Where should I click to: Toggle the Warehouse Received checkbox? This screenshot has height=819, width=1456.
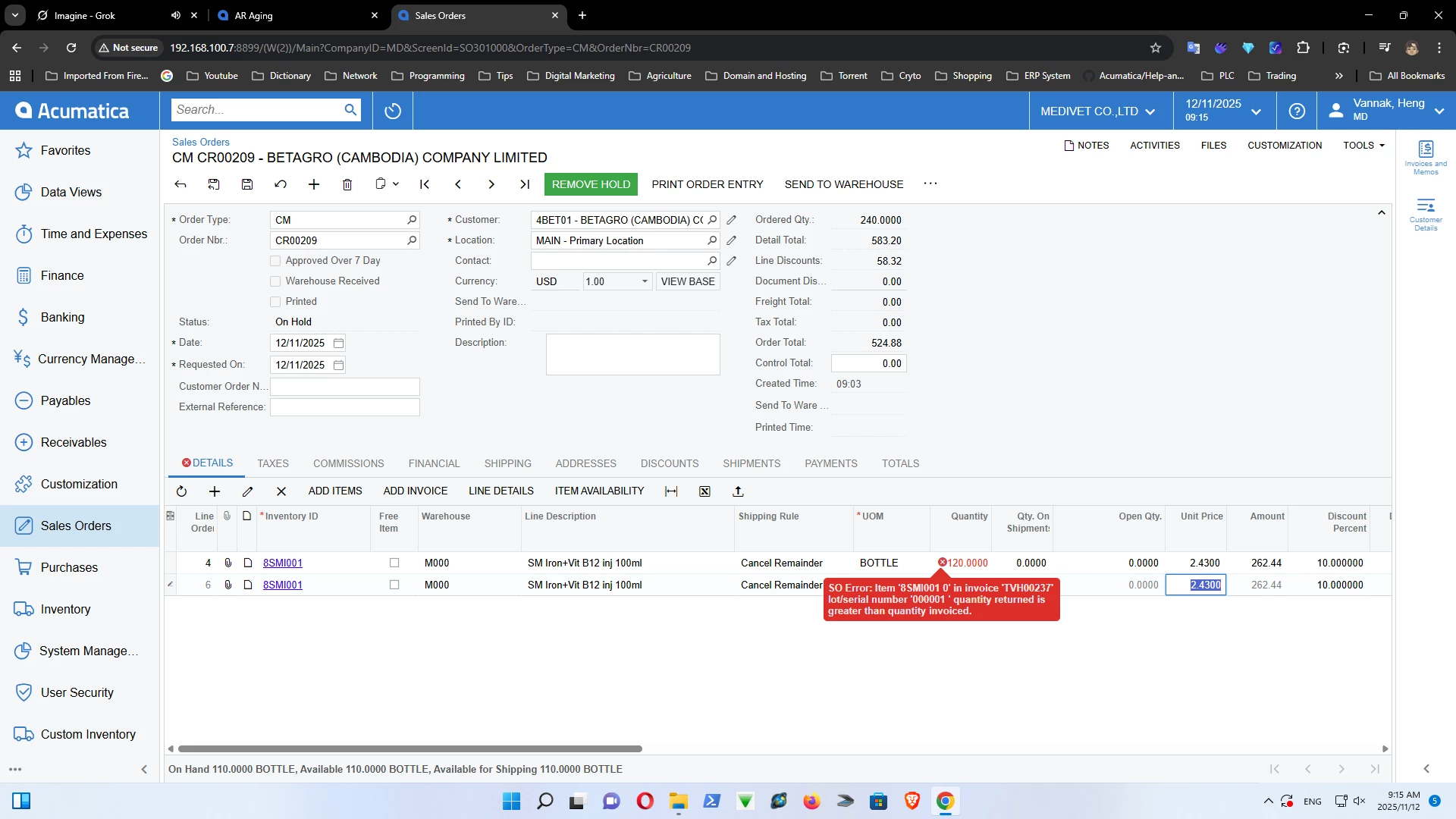click(275, 281)
